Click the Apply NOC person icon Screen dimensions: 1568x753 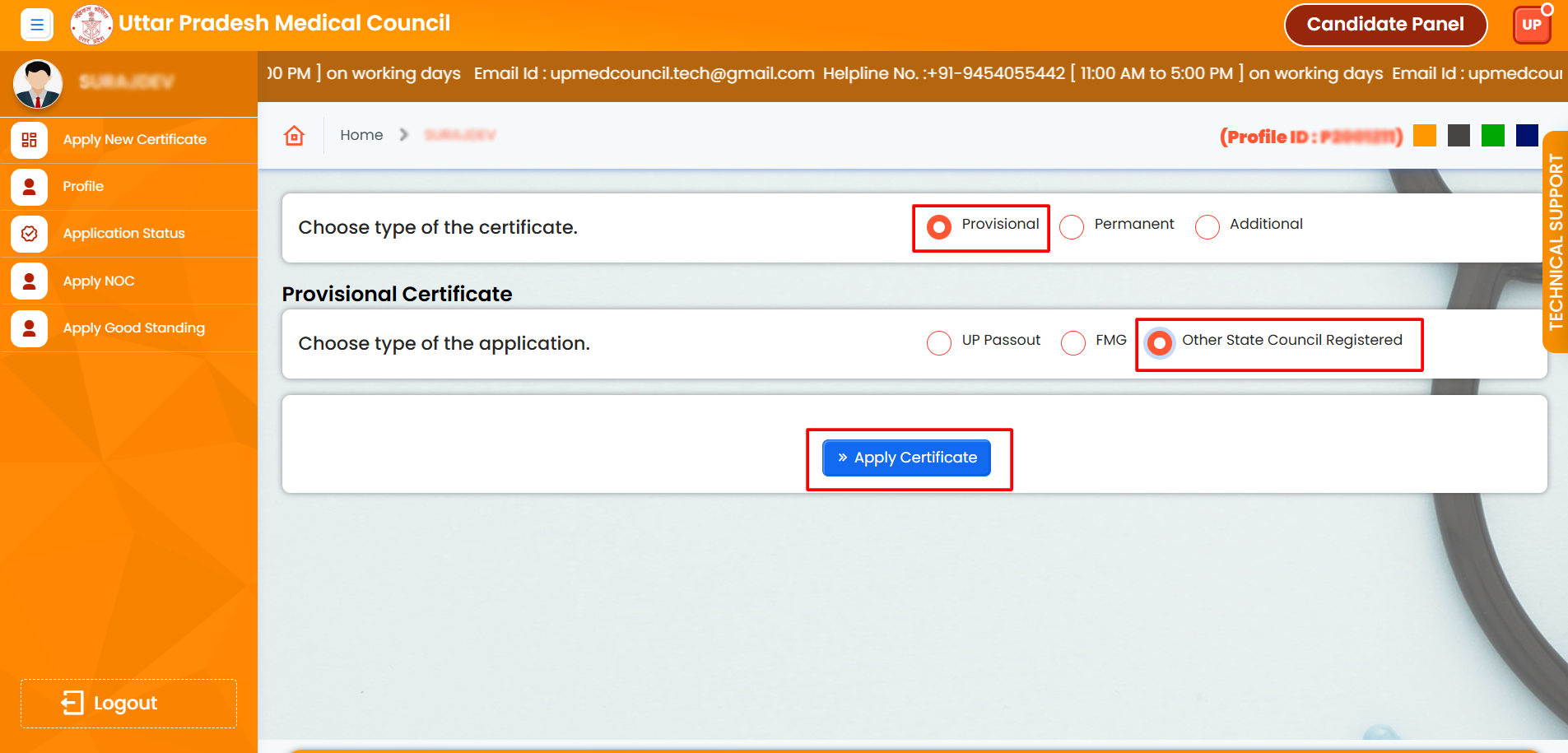point(30,281)
